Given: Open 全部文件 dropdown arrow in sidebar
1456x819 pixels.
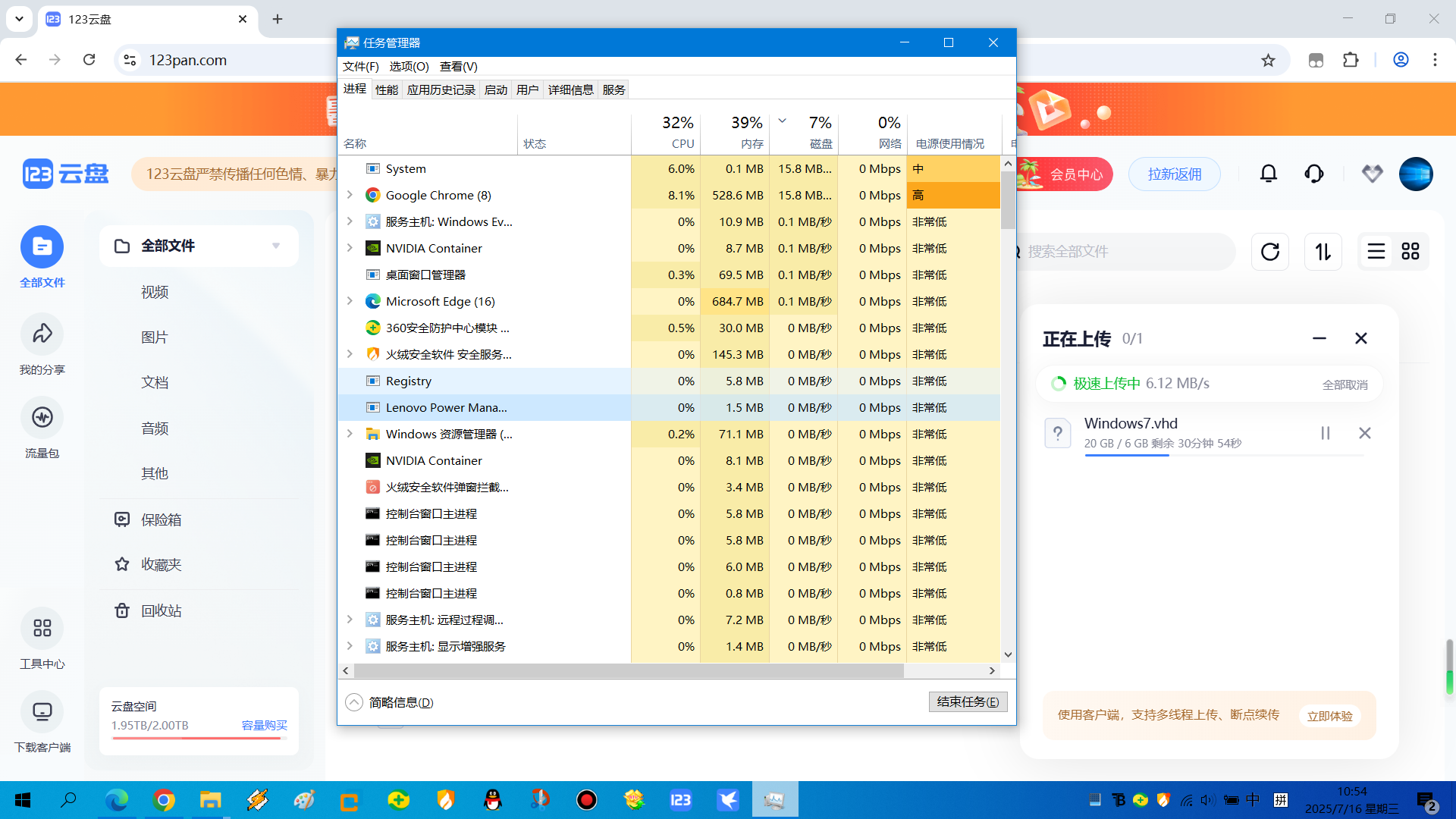Looking at the screenshot, I should [276, 246].
